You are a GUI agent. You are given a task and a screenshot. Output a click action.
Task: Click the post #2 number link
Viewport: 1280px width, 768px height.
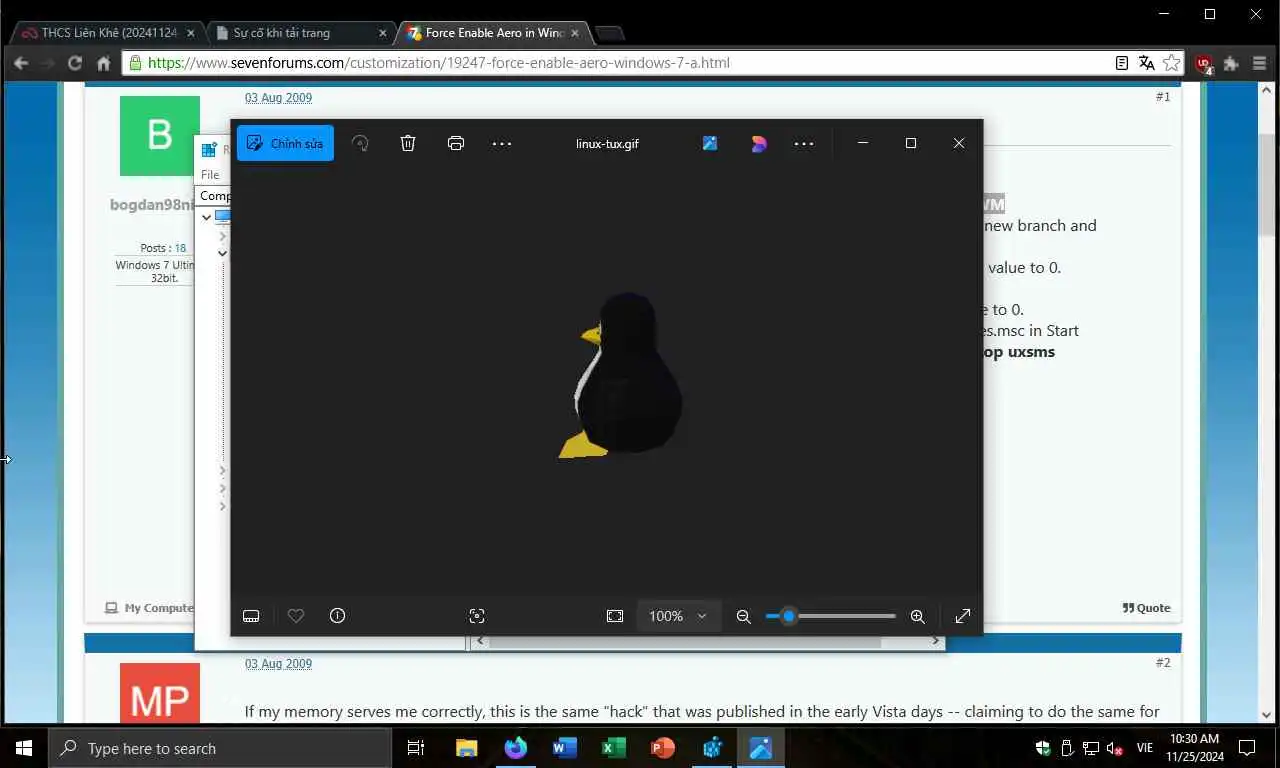click(1163, 663)
